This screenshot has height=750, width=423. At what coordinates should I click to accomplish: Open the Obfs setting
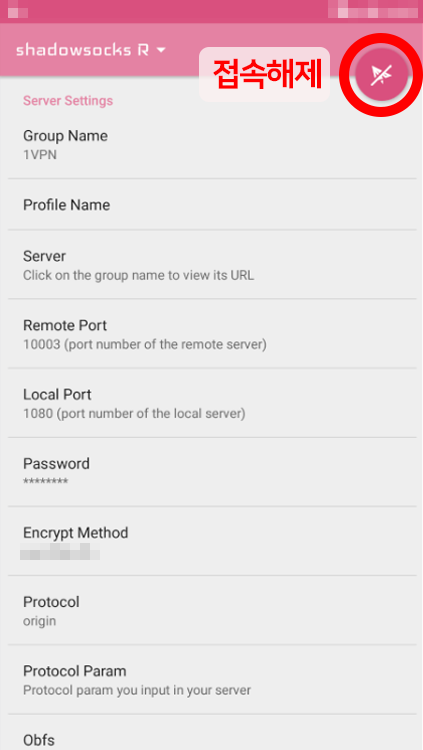click(212, 733)
